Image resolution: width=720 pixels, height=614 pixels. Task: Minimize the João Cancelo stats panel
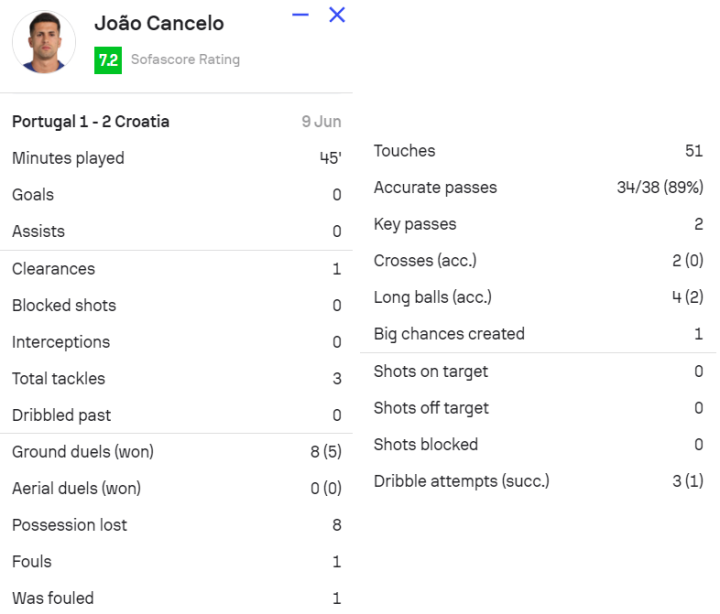coord(300,15)
